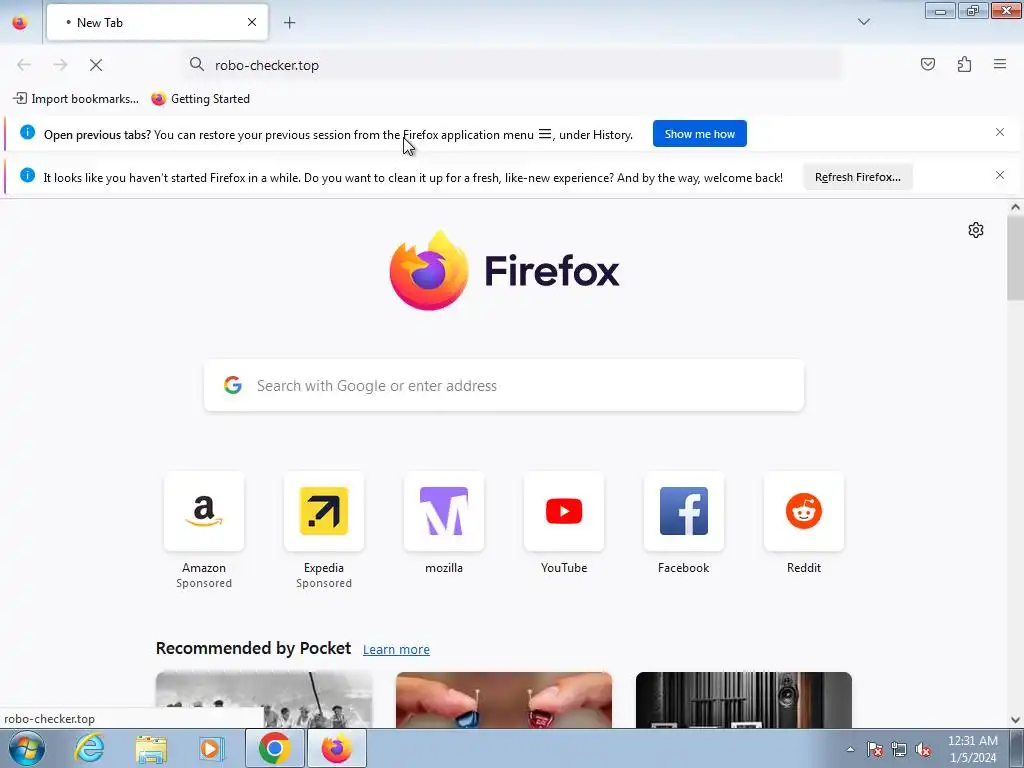The image size is (1024, 768).
Task: Open the Firefox application hamburger menu
Action: tap(1000, 64)
